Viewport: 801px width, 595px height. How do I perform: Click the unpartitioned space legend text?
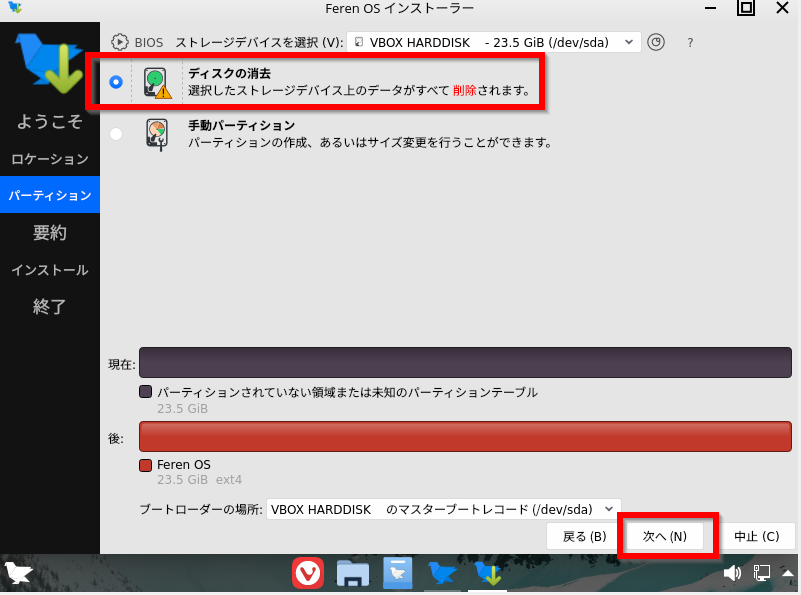[x=347, y=392]
